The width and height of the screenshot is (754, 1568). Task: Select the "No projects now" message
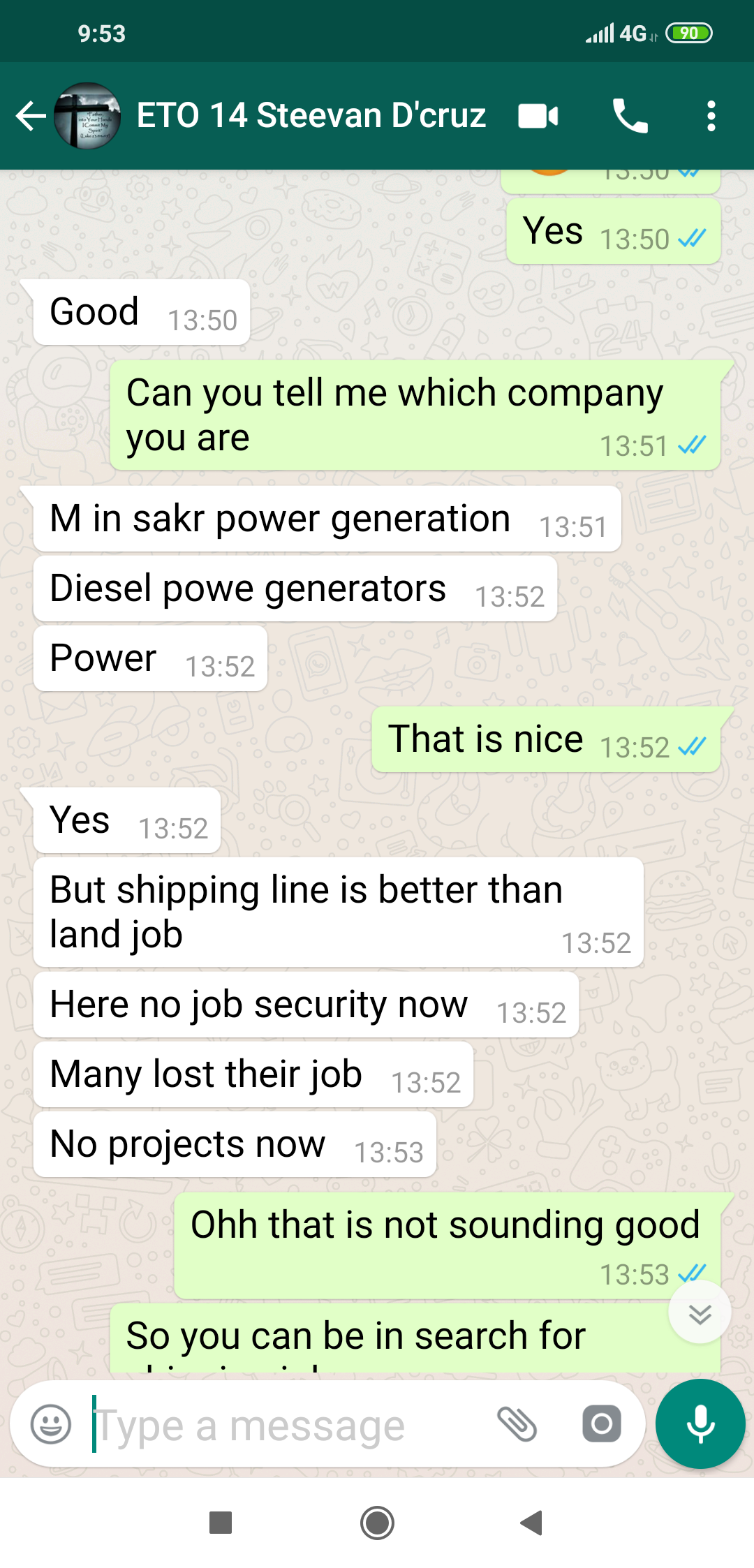tap(235, 1144)
